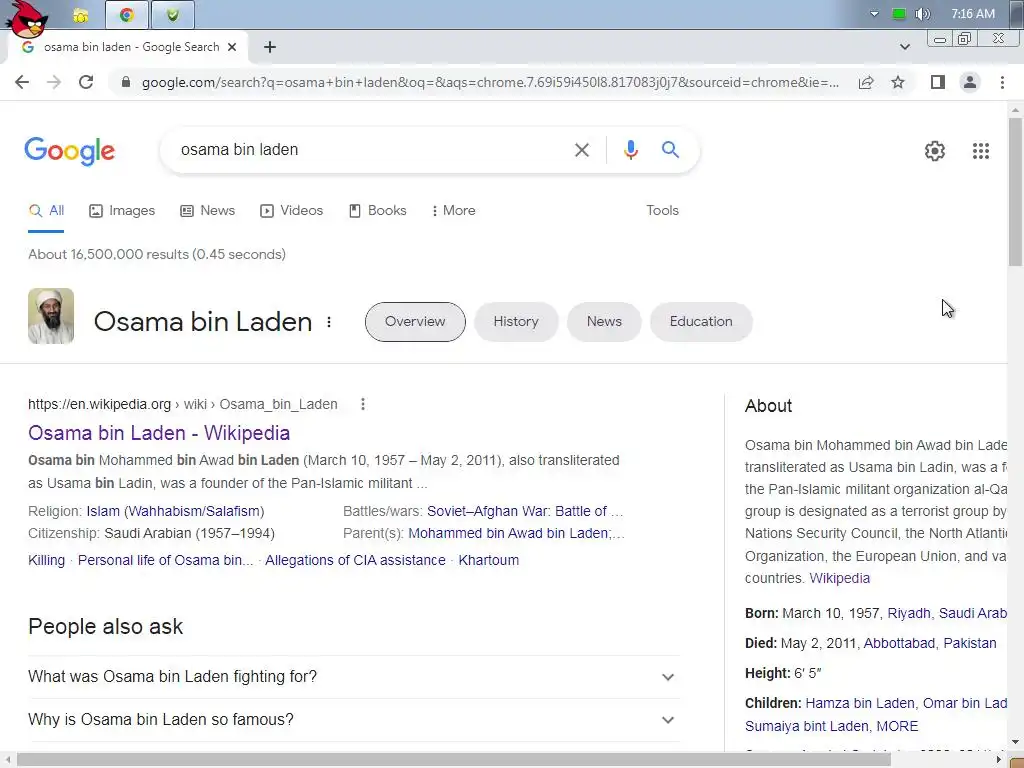
Task: Click the green battery tray icon
Action: (x=899, y=14)
